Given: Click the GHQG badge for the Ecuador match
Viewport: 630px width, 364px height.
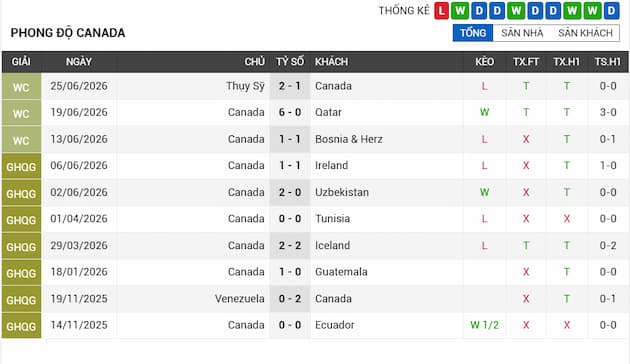Looking at the screenshot, I should point(21,325).
